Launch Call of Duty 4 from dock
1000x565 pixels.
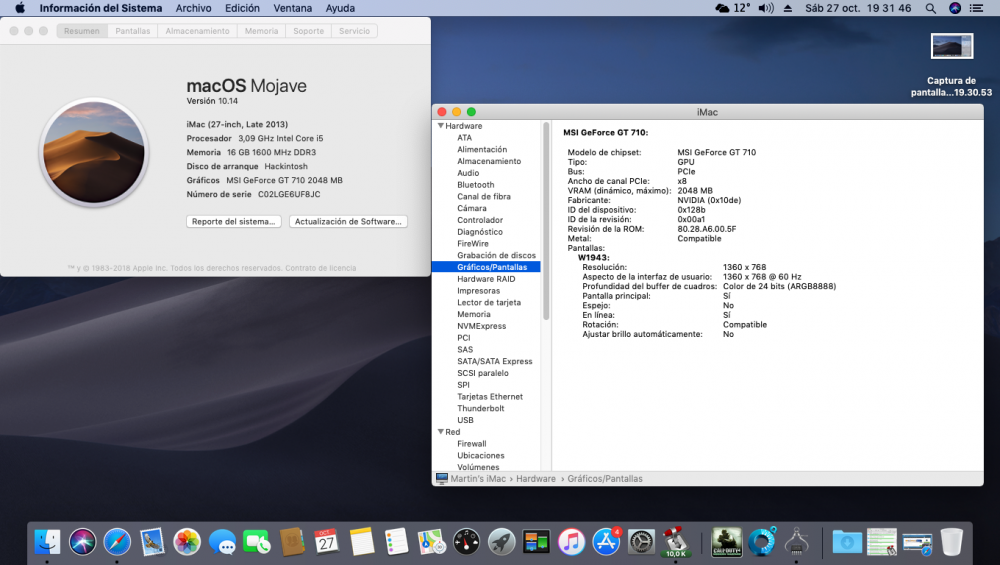click(x=726, y=542)
